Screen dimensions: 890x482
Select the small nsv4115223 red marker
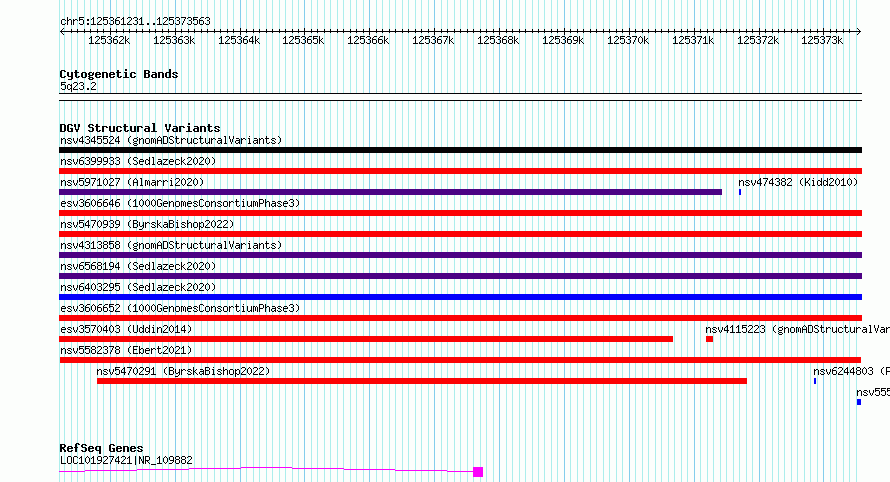coord(710,339)
